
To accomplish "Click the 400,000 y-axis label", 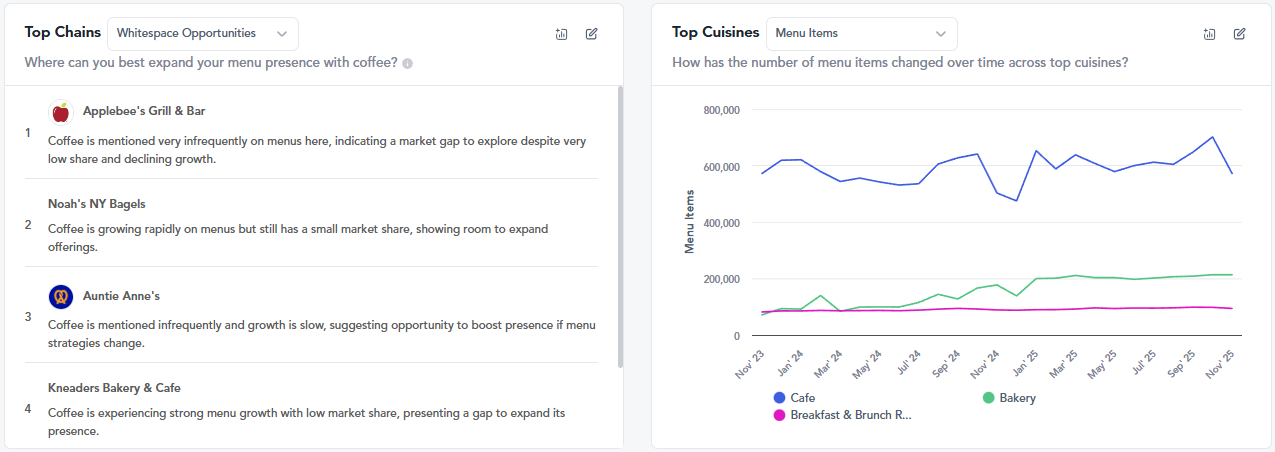I will click(721, 223).
